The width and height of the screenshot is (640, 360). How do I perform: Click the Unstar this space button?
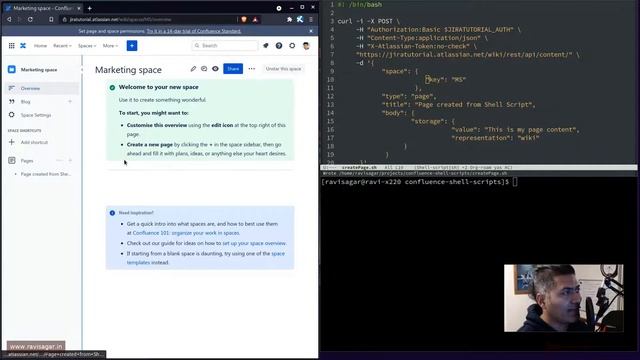coord(283,69)
